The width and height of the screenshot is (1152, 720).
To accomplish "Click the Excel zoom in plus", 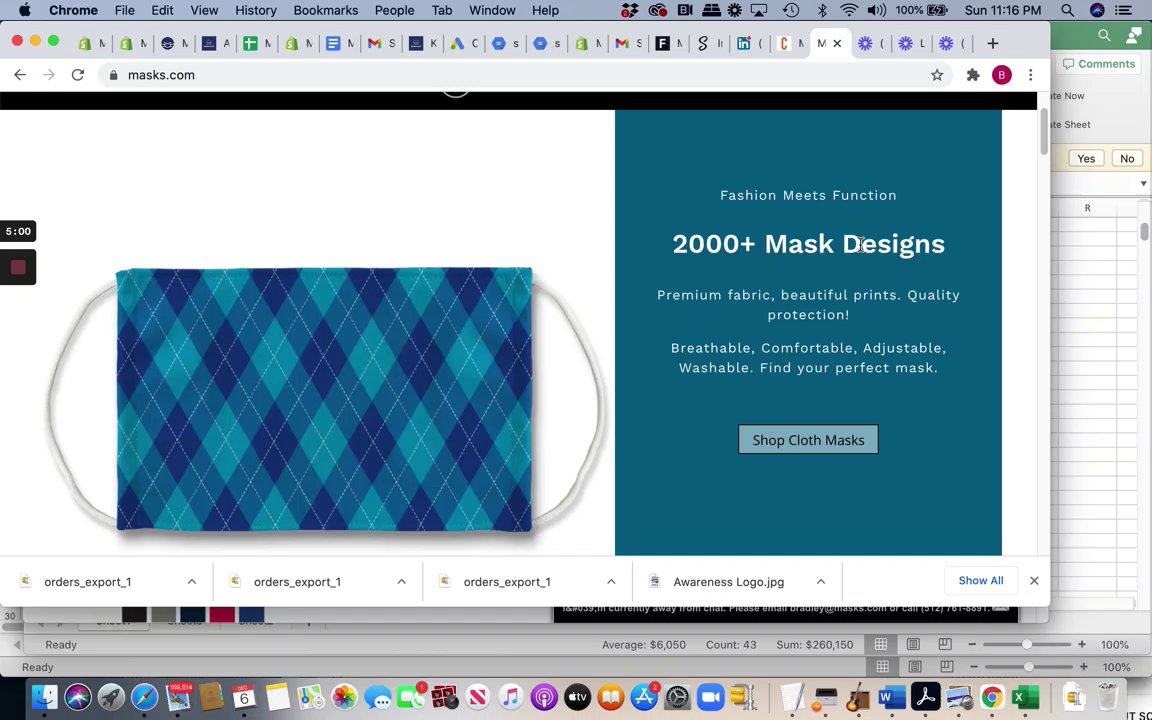I will pyautogui.click(x=1081, y=644).
